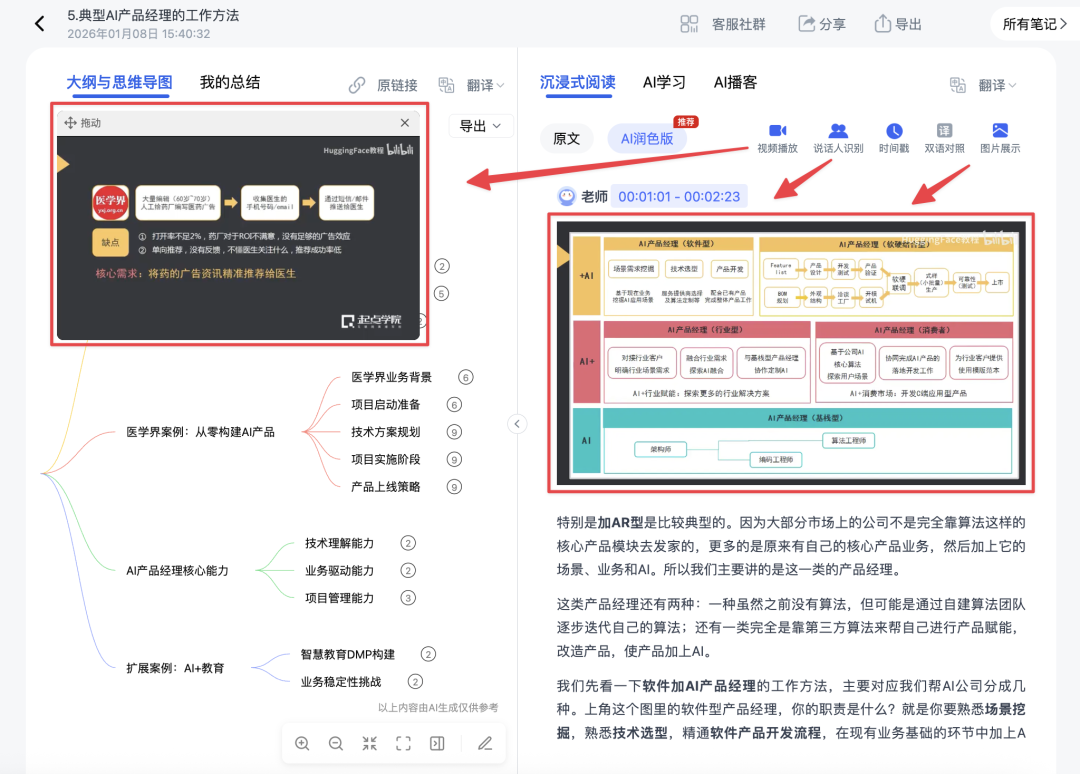Click the 医学界 slide preview image
Screen dimensions: 1080x774
238,238
